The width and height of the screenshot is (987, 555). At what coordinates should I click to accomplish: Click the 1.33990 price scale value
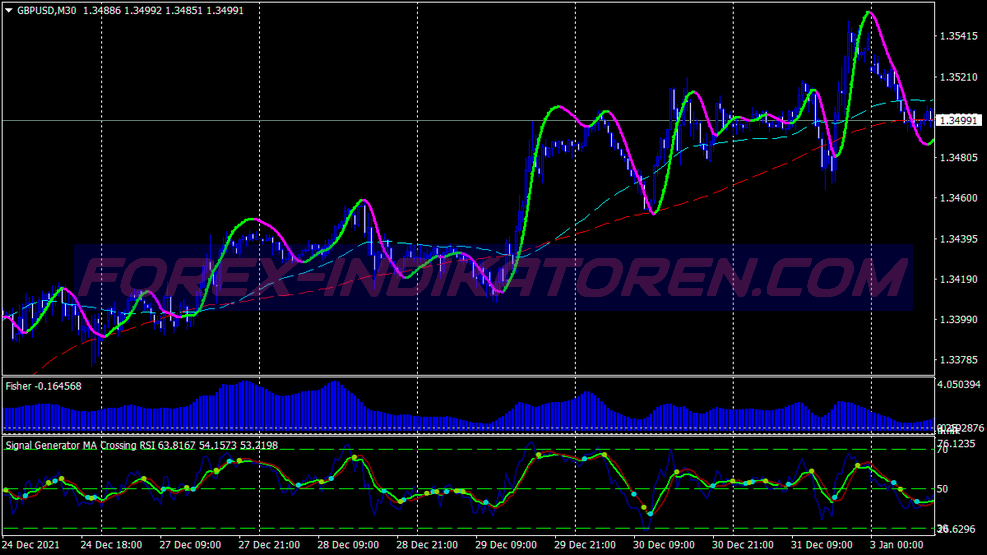(959, 320)
